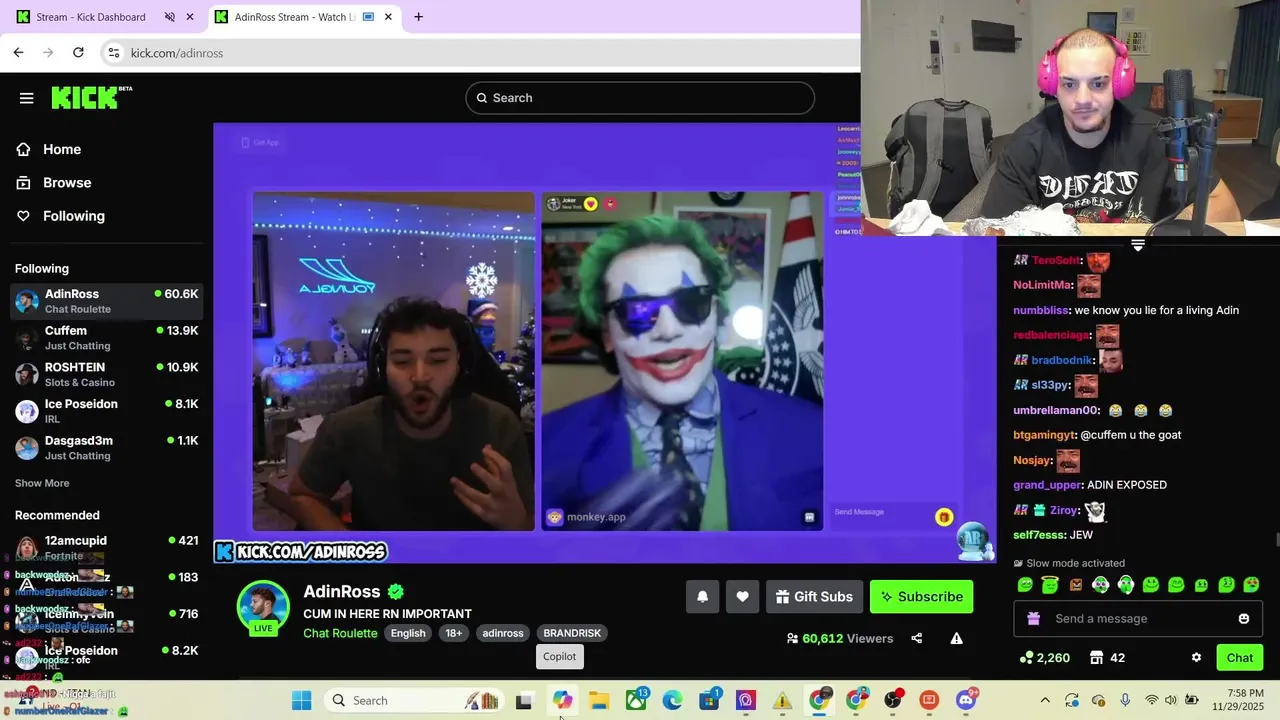The width and height of the screenshot is (1280, 720).
Task: Click the 18+ tag
Action: pyautogui.click(x=454, y=633)
